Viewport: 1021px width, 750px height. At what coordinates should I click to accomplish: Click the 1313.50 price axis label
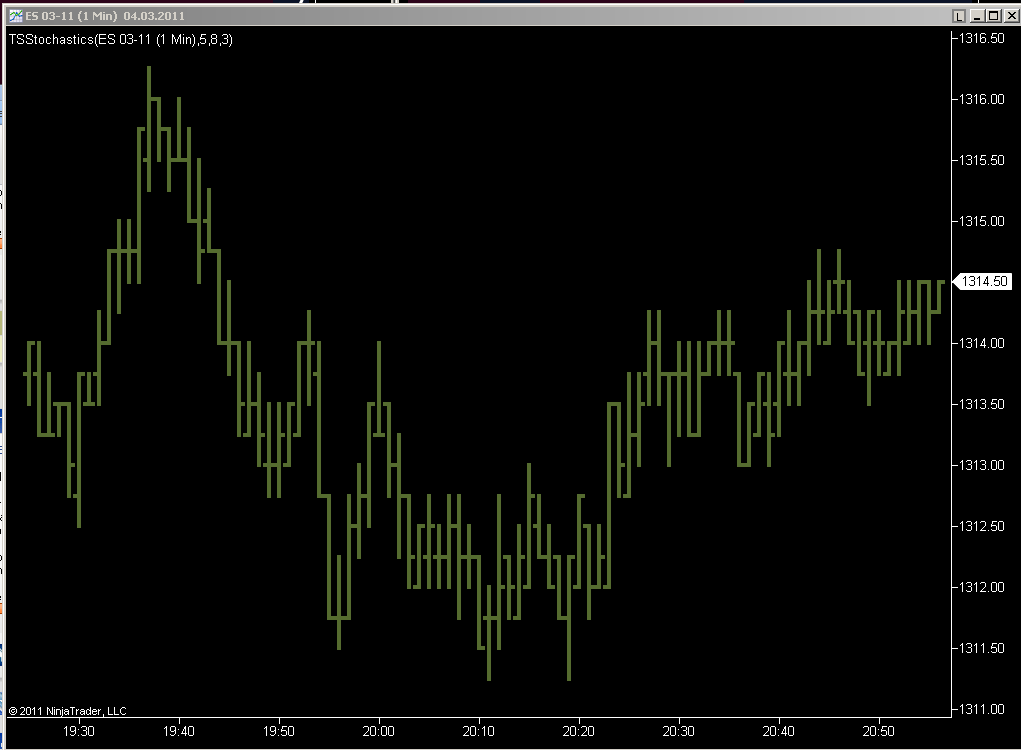982,404
